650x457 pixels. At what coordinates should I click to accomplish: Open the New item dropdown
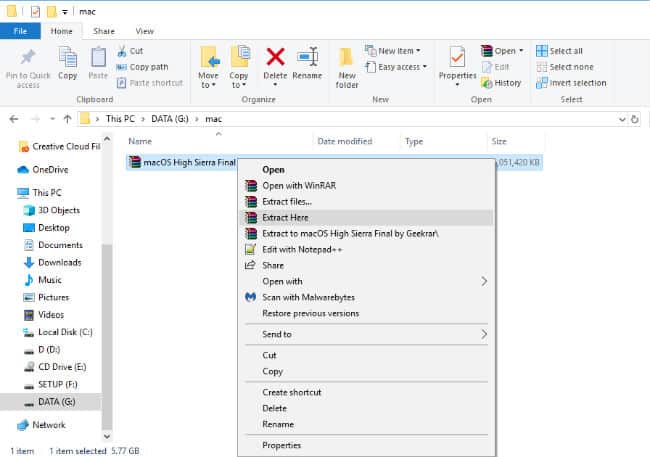tap(418, 51)
